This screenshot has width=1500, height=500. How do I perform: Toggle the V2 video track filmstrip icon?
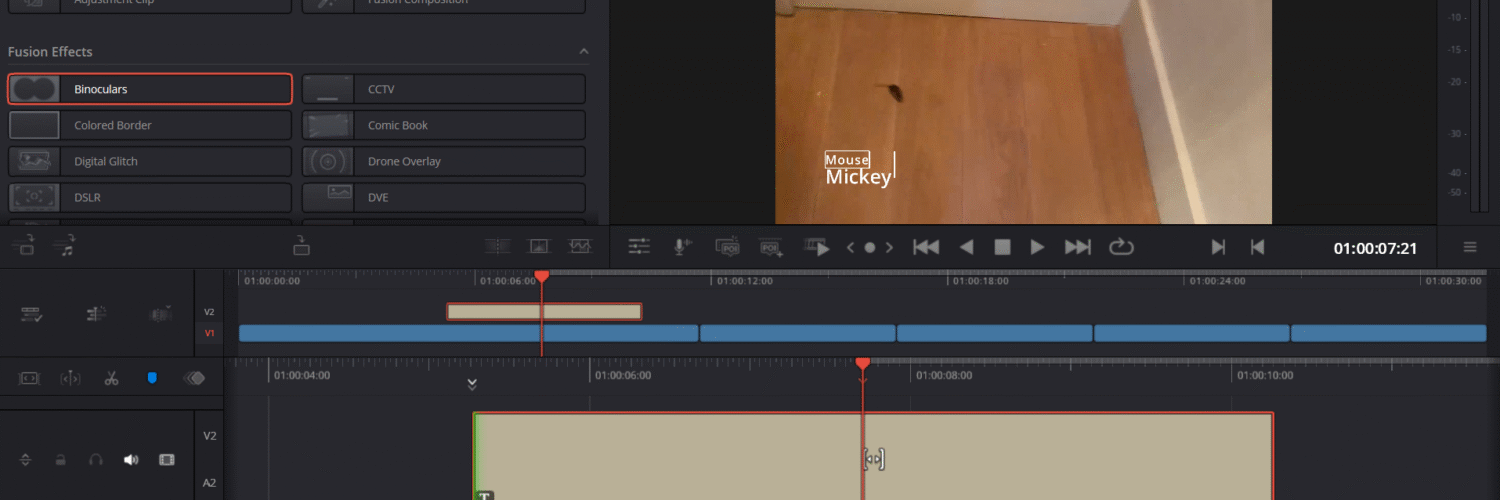tap(167, 460)
